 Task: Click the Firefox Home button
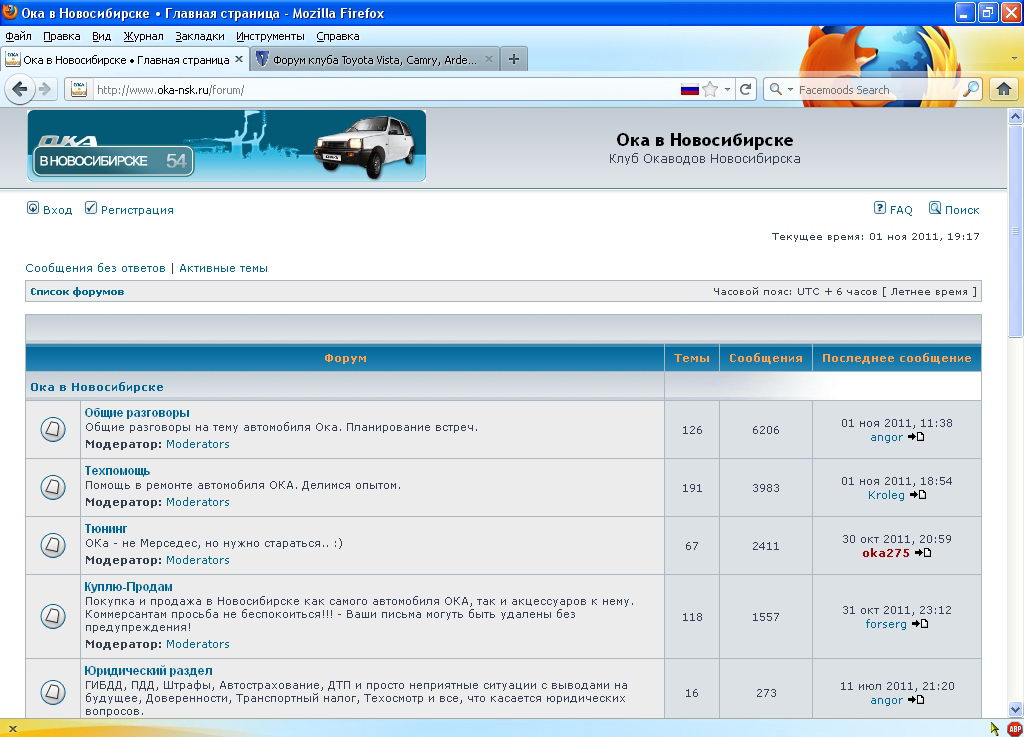tap(1003, 90)
